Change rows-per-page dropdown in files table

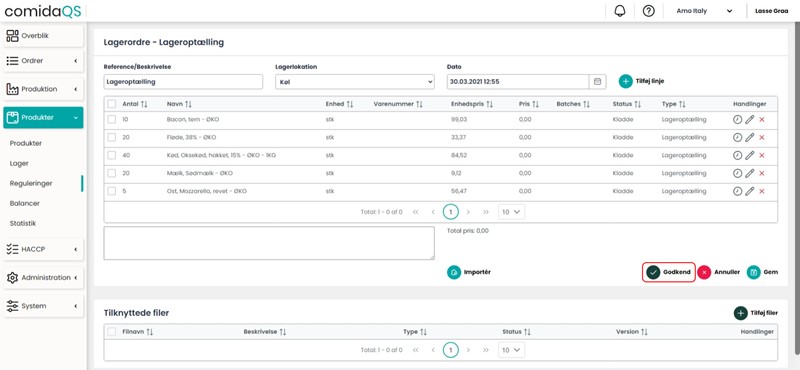(x=511, y=350)
